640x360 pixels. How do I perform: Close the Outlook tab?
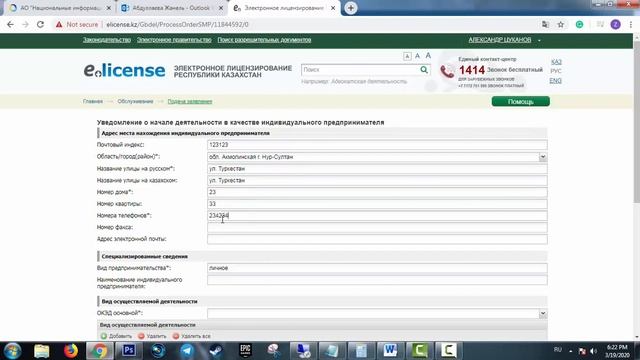point(221,8)
